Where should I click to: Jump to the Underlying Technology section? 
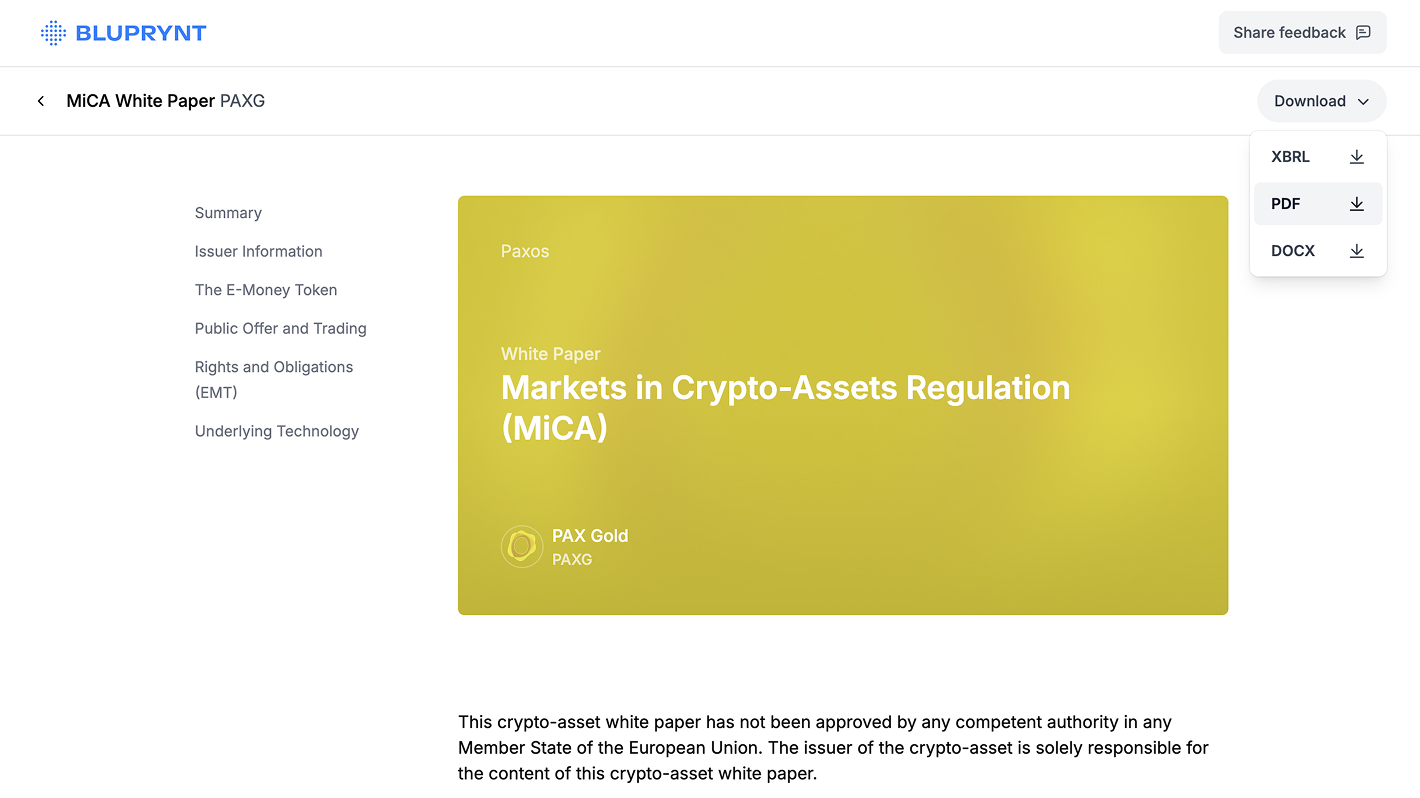(277, 432)
